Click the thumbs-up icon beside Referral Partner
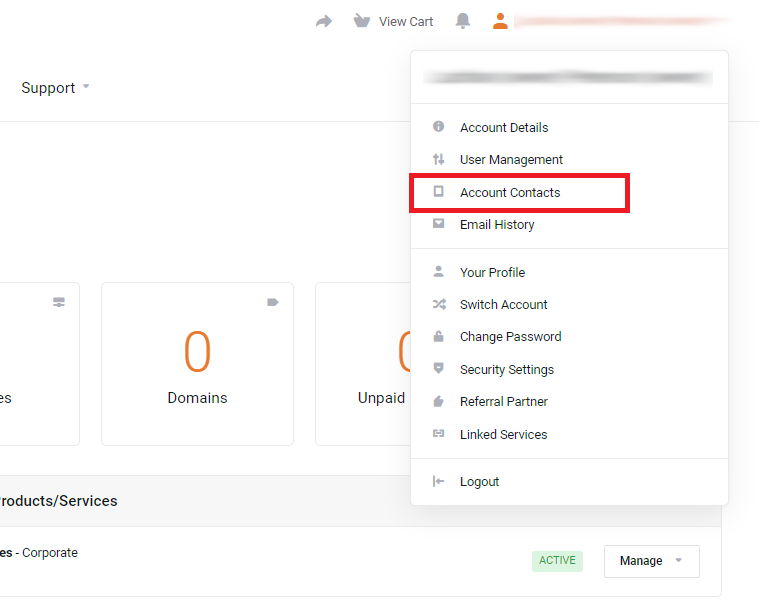 click(439, 401)
